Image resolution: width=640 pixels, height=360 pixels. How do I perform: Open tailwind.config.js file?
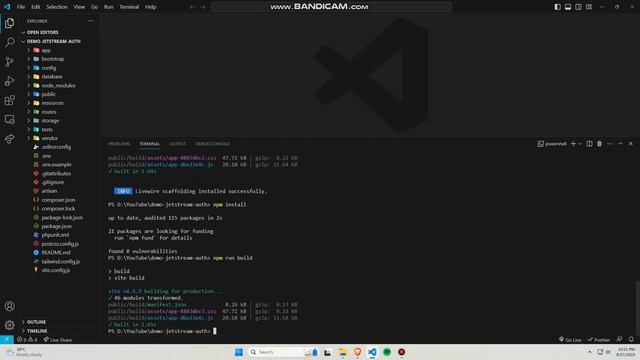coord(60,261)
